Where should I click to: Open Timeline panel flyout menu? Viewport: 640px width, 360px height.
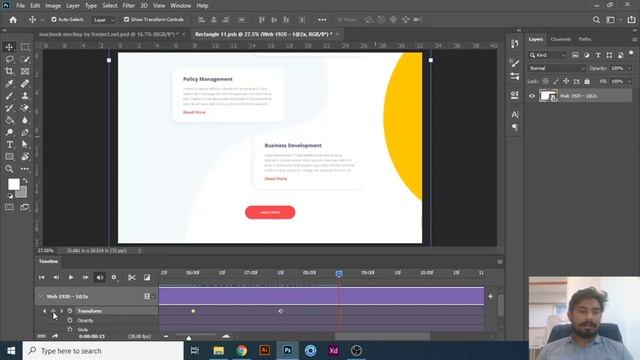point(500,262)
